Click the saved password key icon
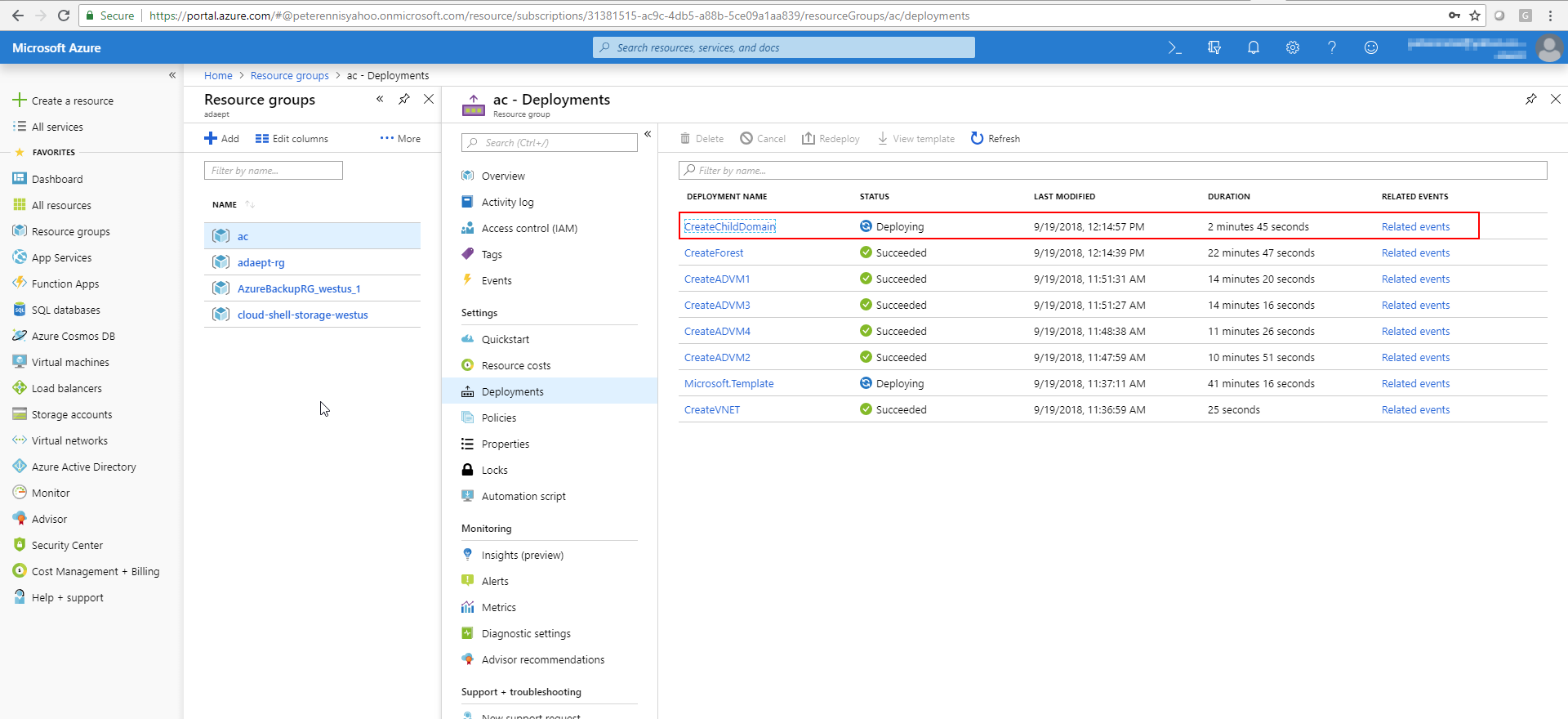This screenshot has height=719, width=1568. 1454,16
